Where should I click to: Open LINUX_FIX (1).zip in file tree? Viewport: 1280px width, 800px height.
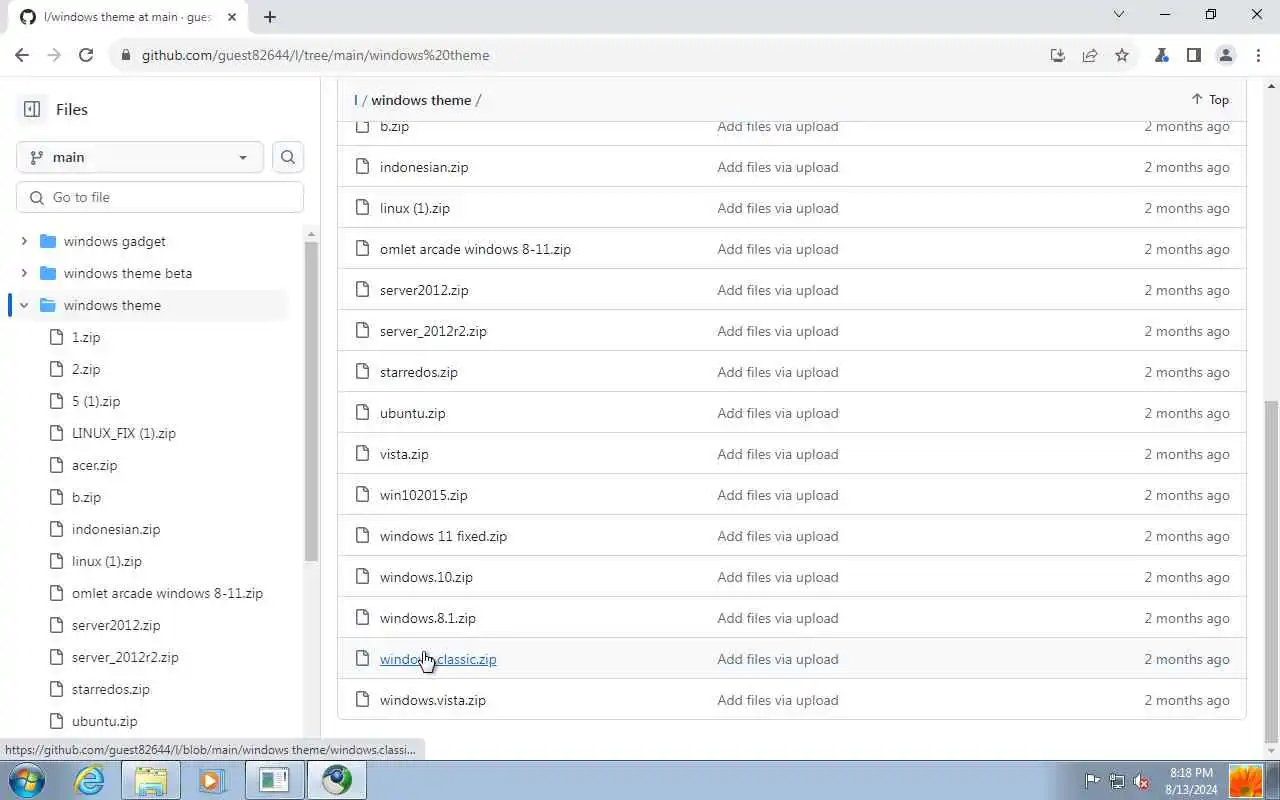click(124, 433)
